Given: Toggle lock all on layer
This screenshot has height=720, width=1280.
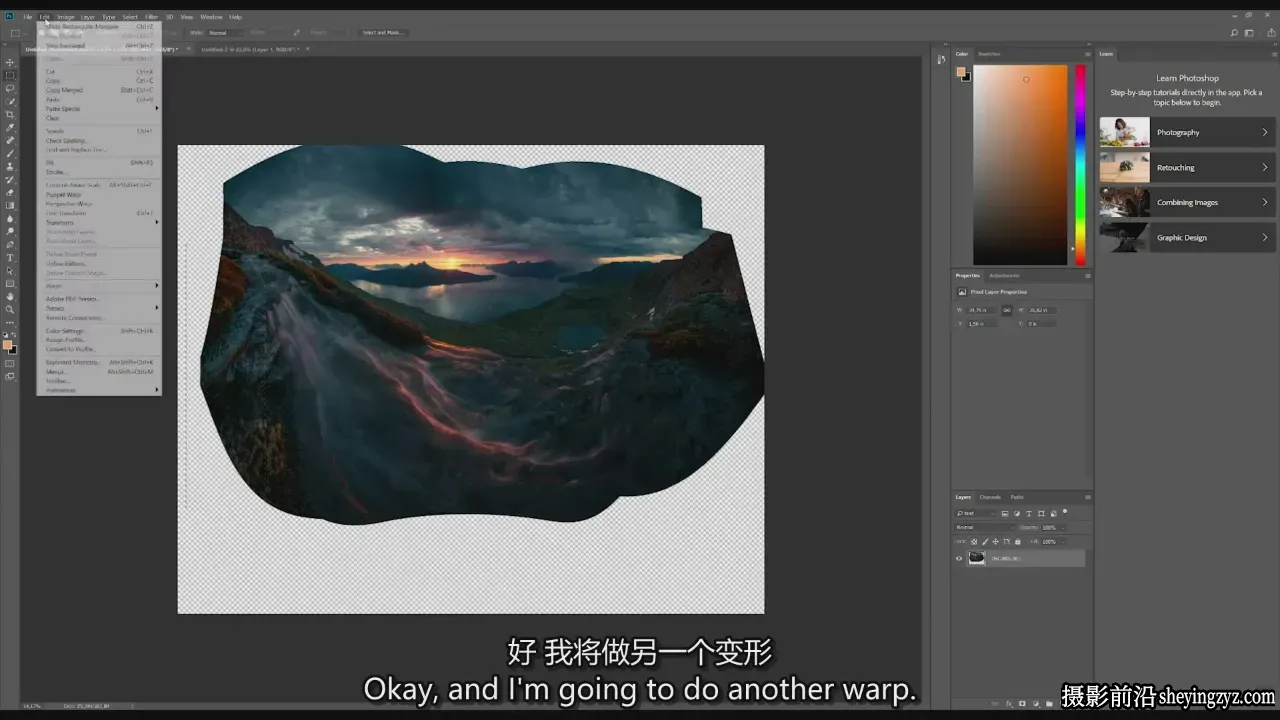Looking at the screenshot, I should pos(1018,541).
